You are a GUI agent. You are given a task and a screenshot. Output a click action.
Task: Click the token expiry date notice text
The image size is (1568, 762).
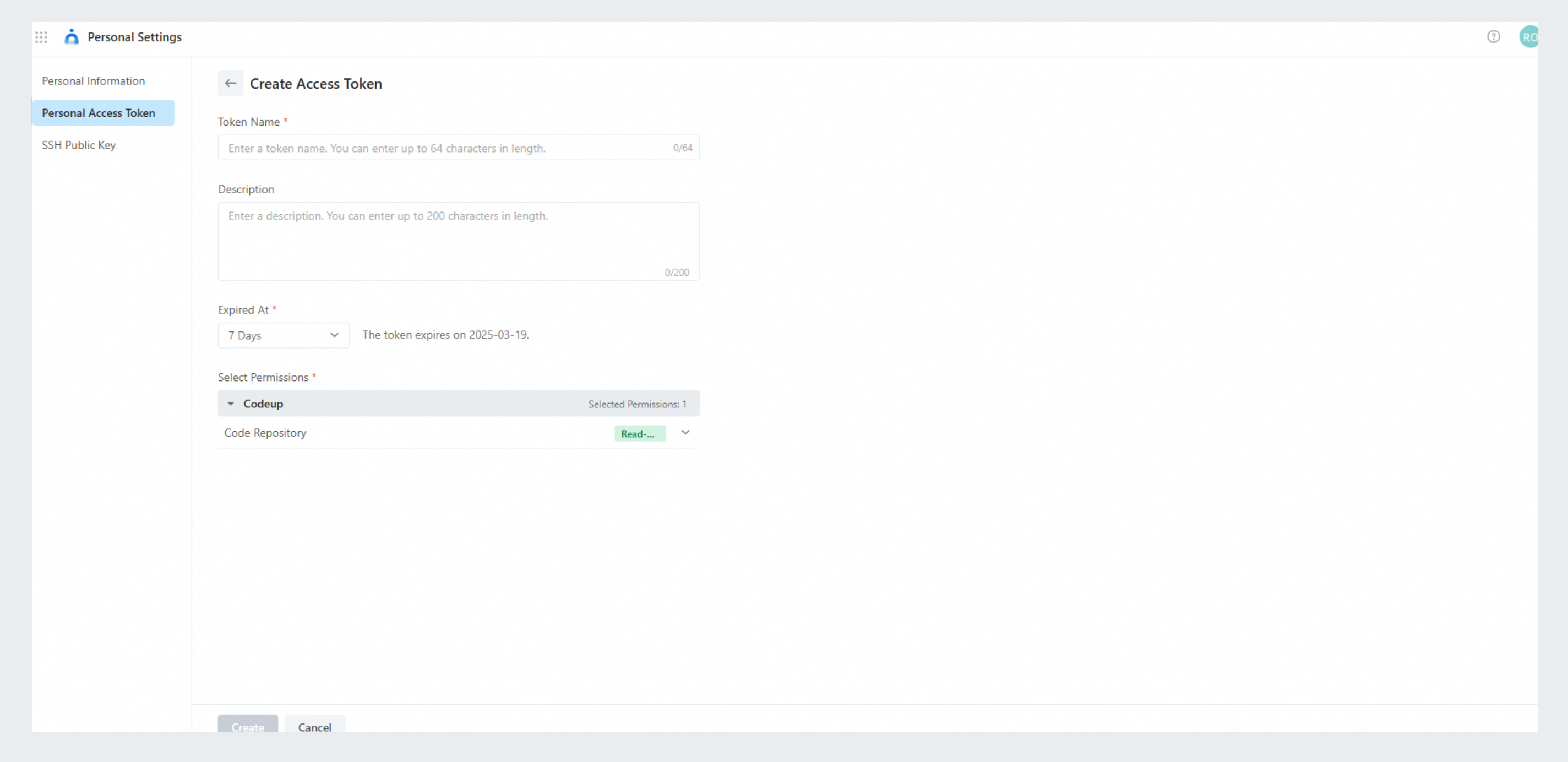pos(445,335)
